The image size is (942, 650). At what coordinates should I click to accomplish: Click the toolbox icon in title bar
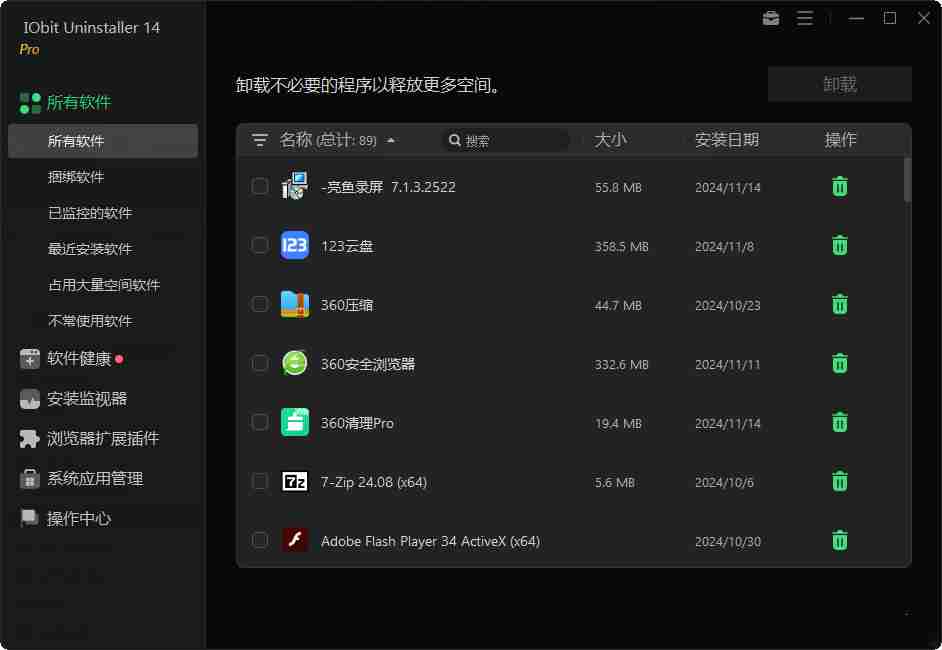771,18
